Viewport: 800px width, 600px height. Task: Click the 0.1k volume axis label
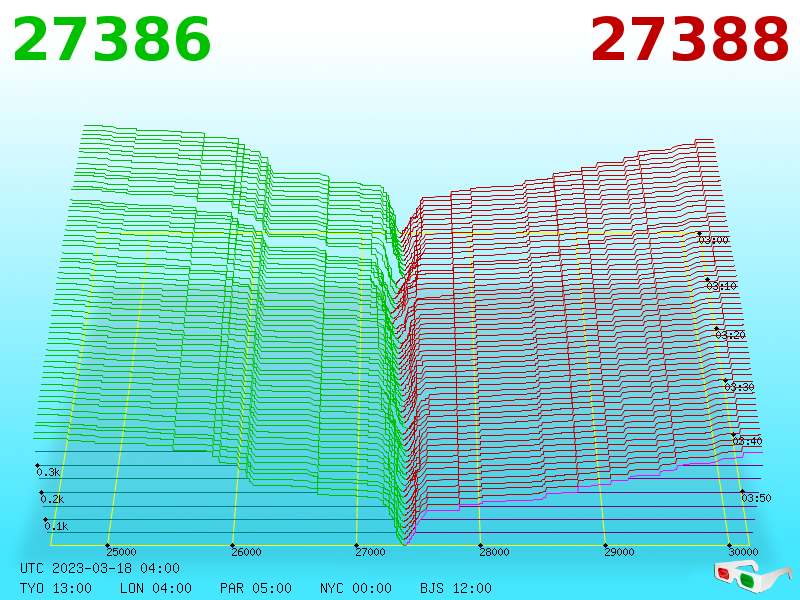click(x=57, y=527)
